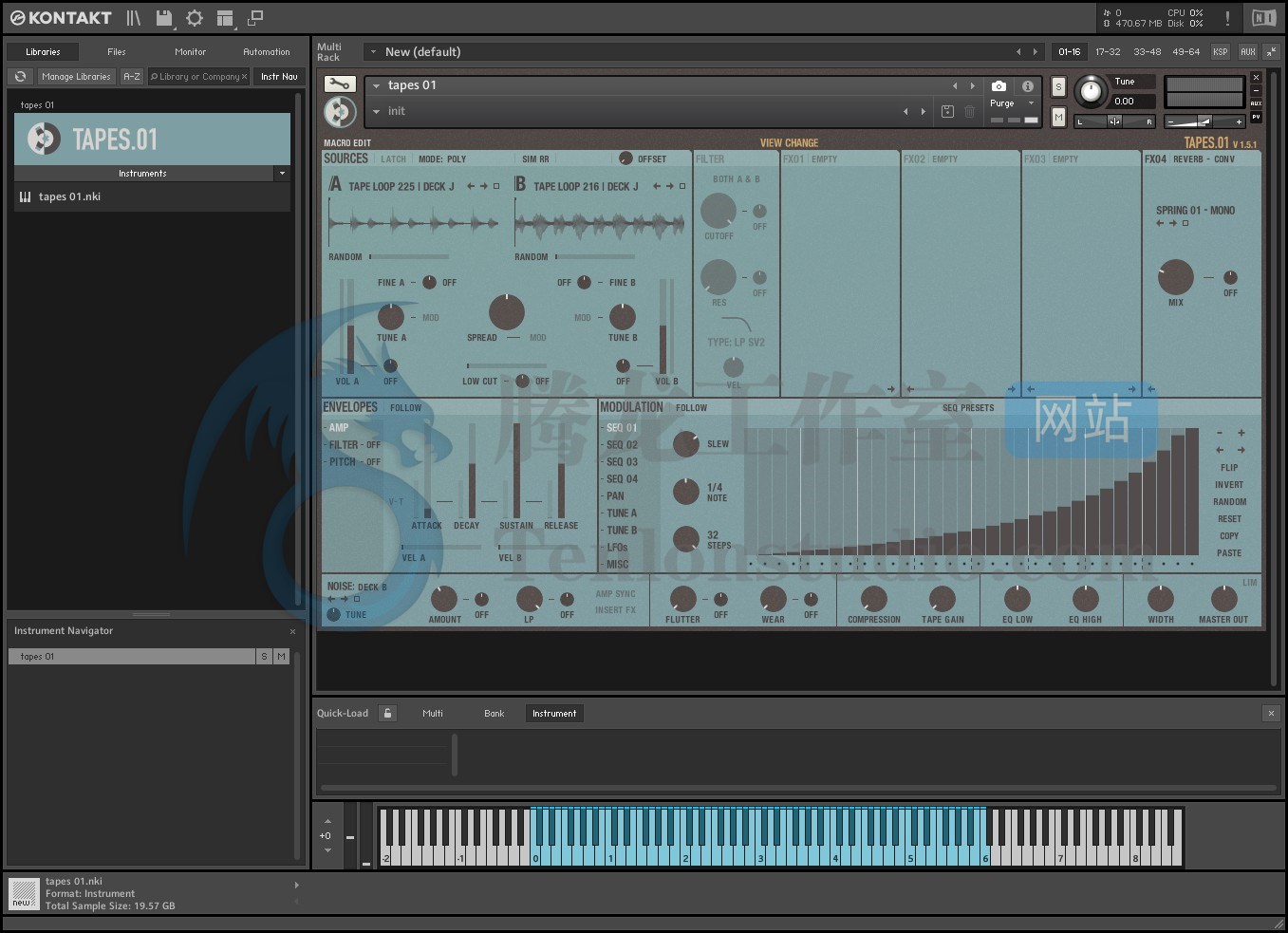1288x933 pixels.
Task: Open the tapes 01 instrument dropdown
Action: (377, 85)
